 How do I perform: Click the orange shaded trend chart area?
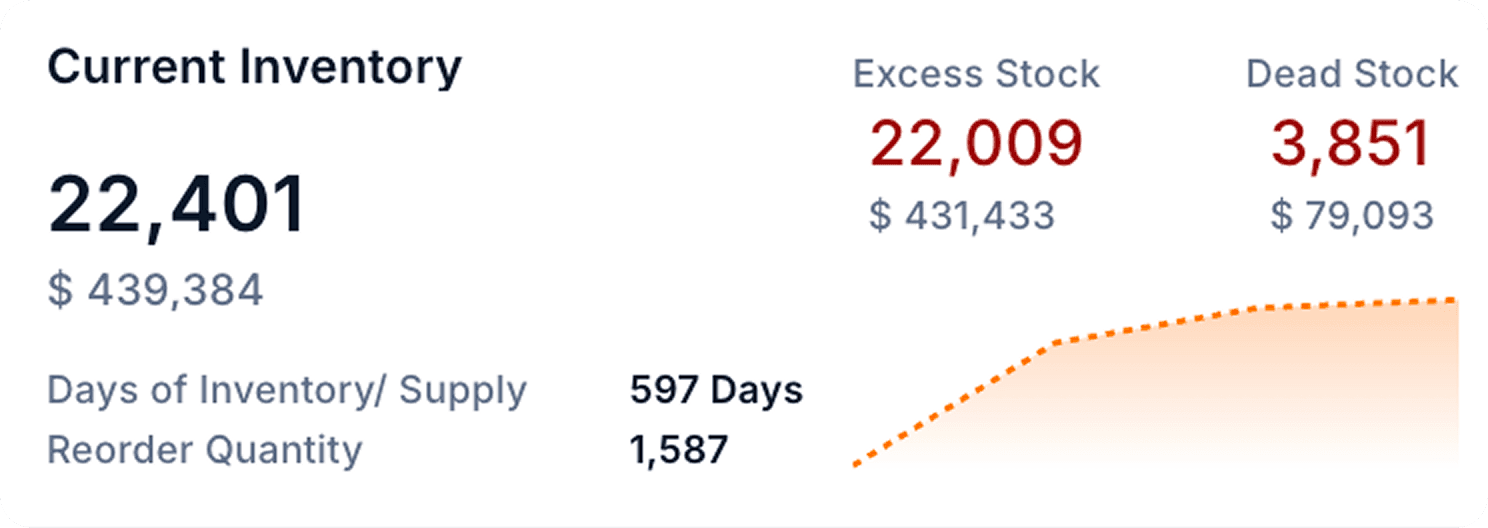(1250, 400)
